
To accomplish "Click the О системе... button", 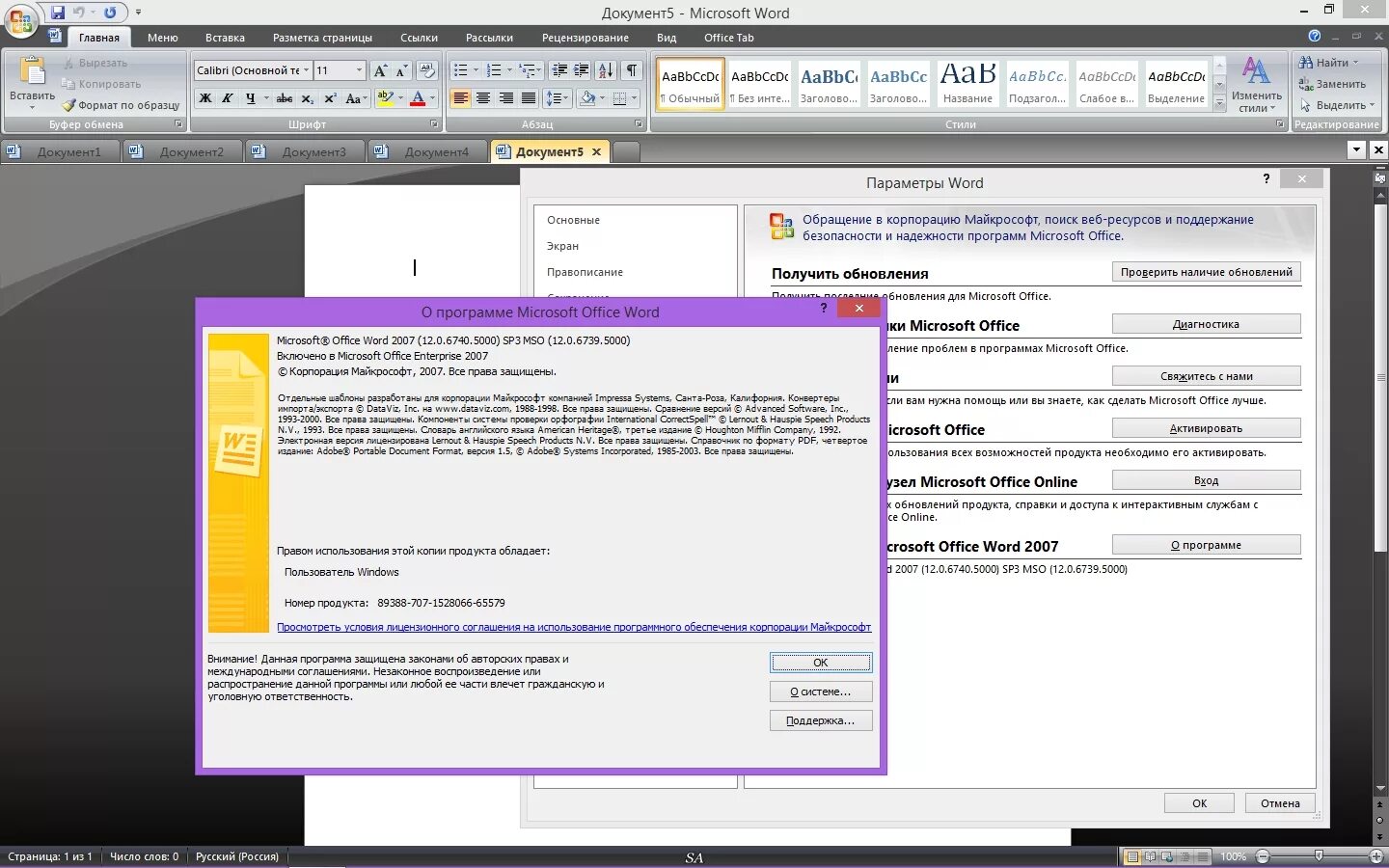I will [821, 692].
